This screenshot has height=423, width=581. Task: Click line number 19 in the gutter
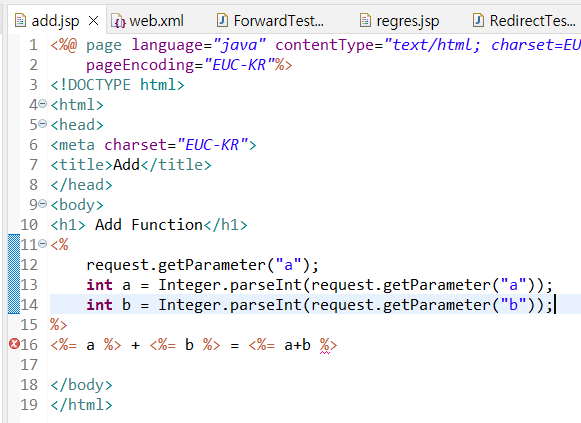[x=29, y=405]
